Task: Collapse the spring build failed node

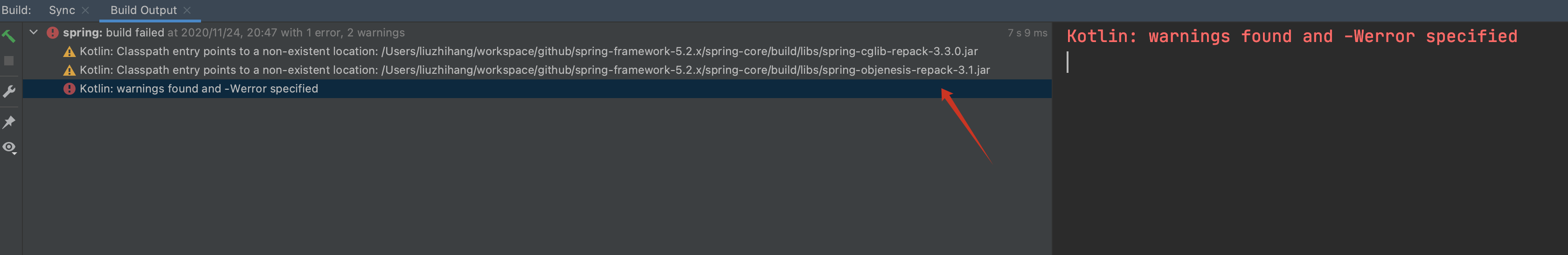Action: tap(34, 32)
